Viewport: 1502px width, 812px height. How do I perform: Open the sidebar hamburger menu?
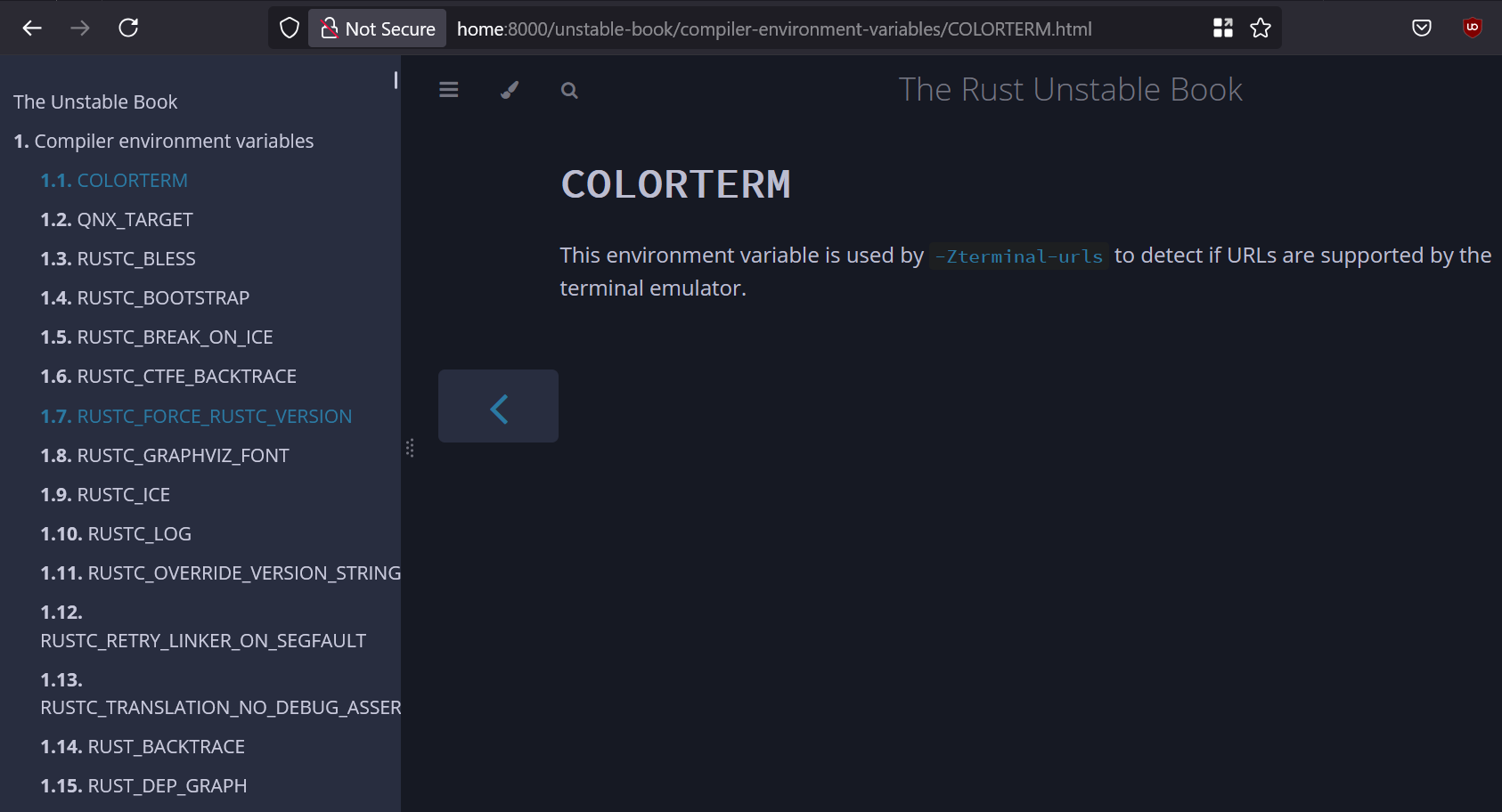(x=448, y=89)
